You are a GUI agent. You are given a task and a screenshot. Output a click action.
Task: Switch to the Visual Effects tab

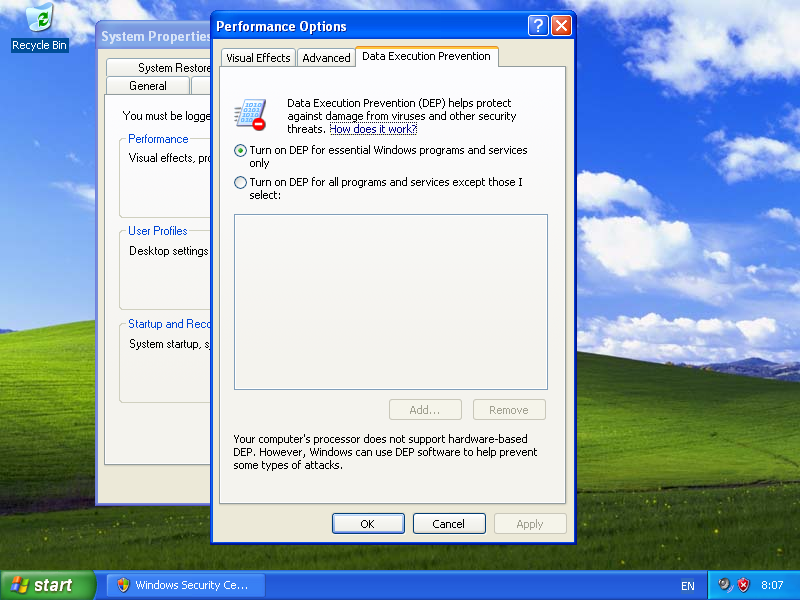pyautogui.click(x=258, y=58)
